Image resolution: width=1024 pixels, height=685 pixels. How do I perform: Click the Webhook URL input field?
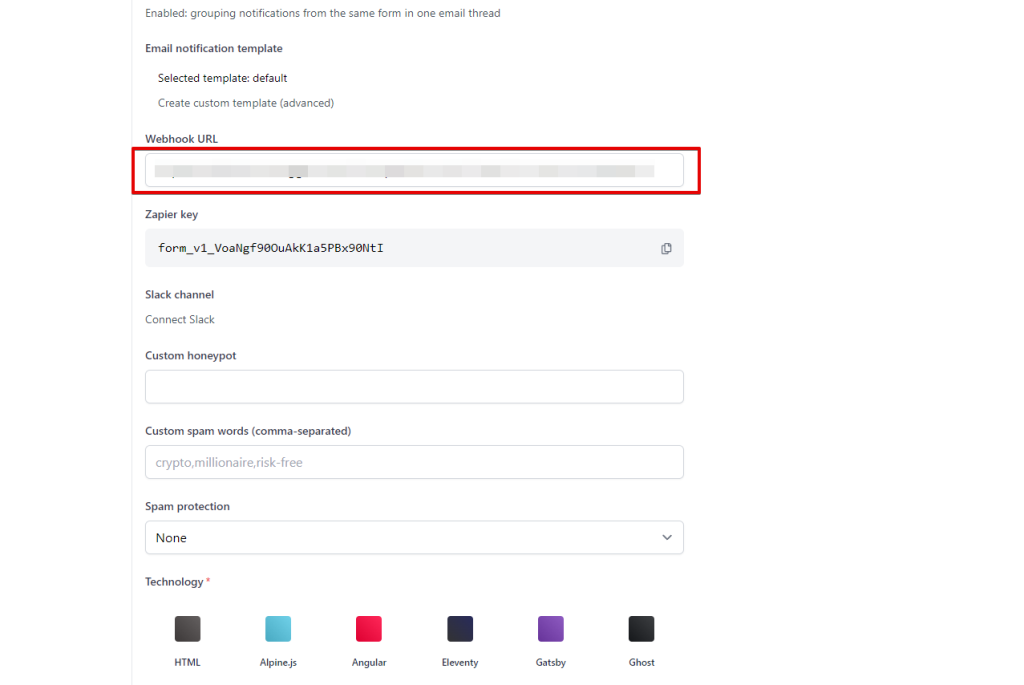pos(414,170)
